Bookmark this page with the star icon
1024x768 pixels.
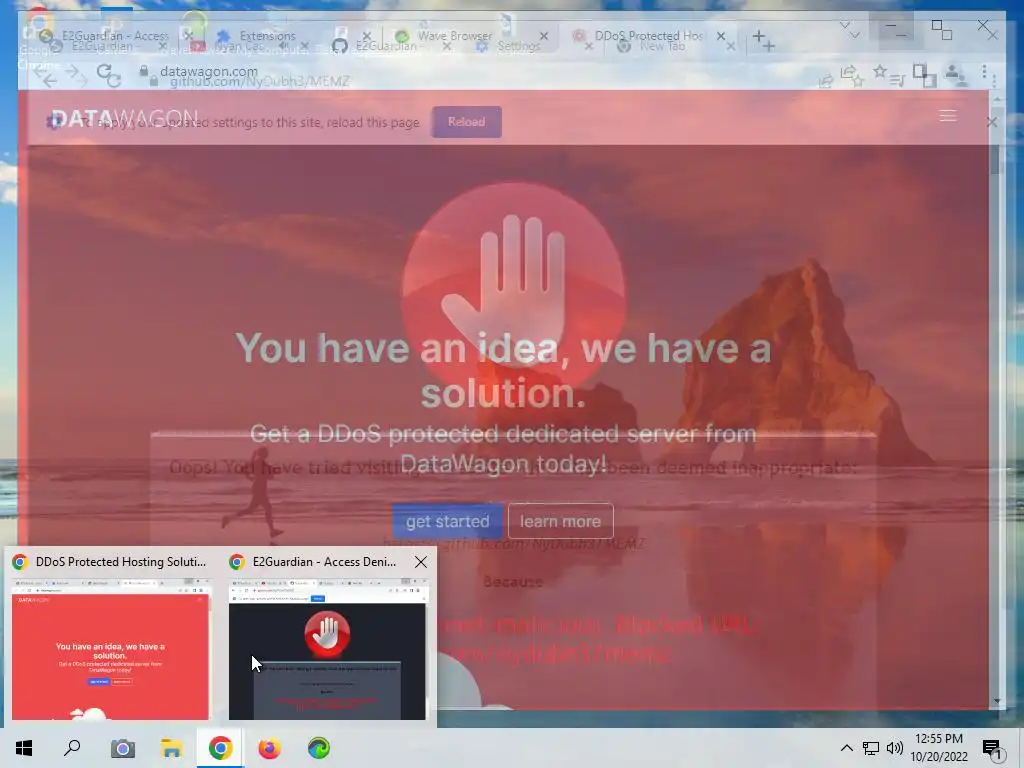point(880,71)
